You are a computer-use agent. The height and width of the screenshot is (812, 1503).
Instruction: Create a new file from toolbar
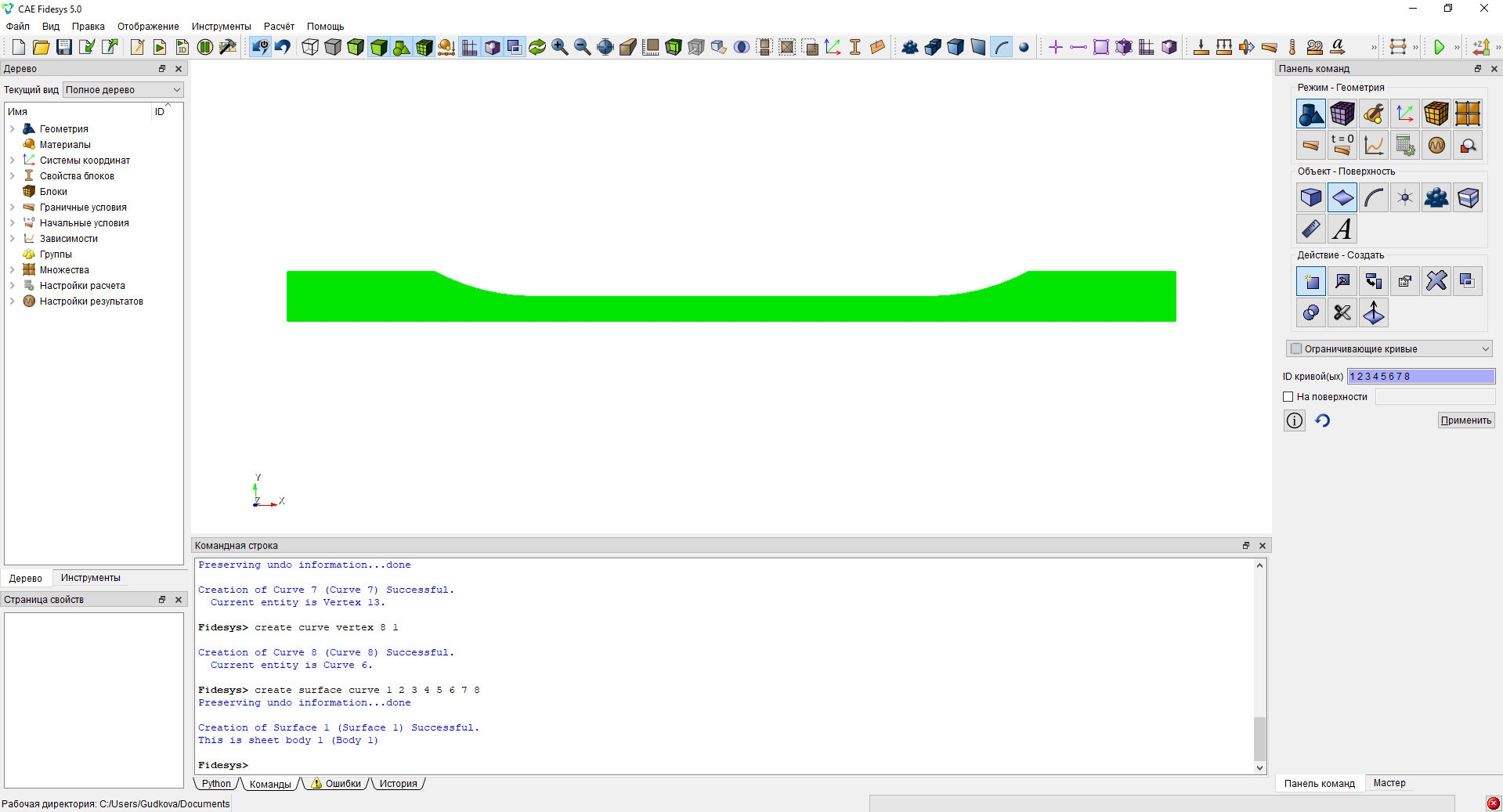coord(19,47)
